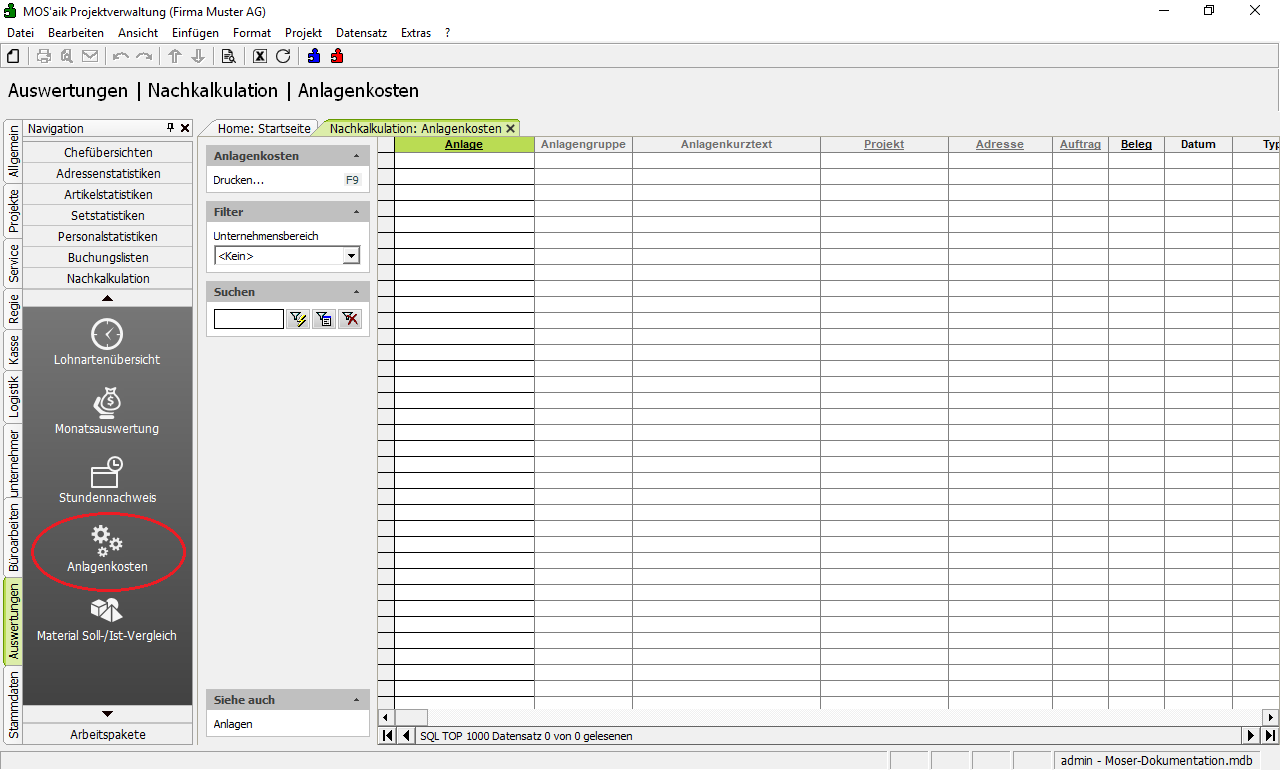Pin the Navigation panel

170,128
